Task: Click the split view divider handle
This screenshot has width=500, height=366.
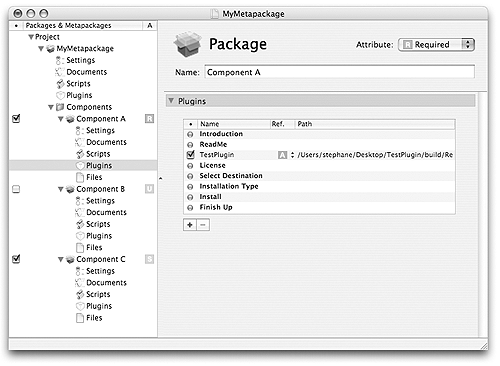Action: coord(161,179)
